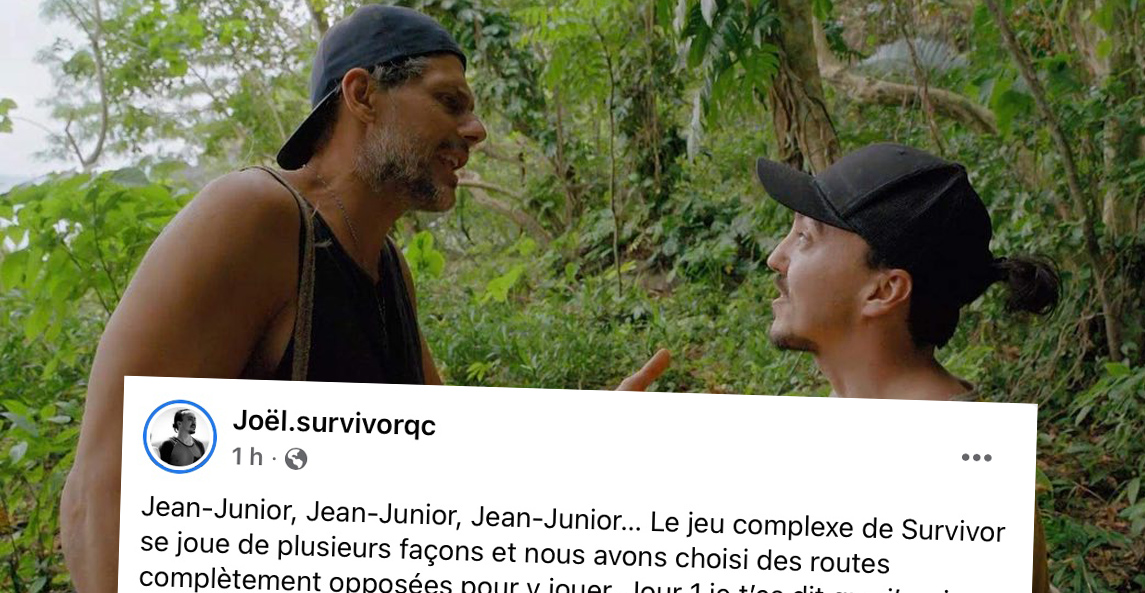Open the Joël.survivorqc profile picture

click(x=180, y=436)
